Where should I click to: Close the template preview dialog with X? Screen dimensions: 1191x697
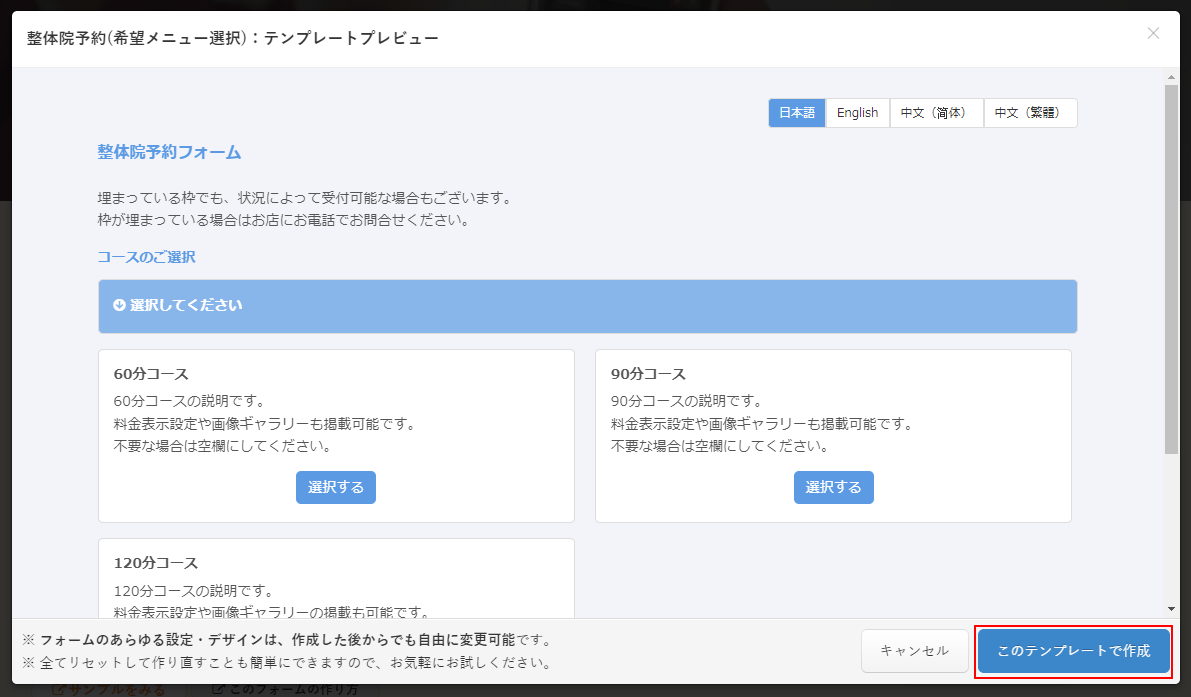coord(1153,33)
